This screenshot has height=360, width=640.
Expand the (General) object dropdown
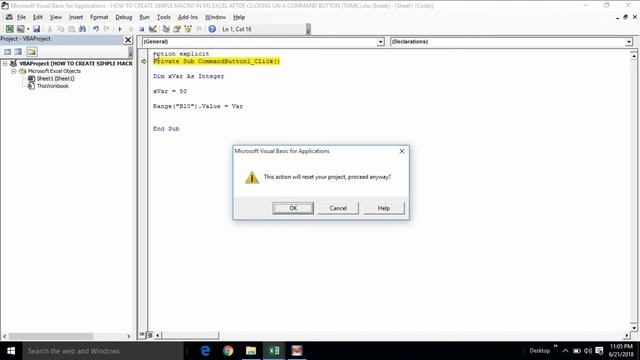pyautogui.click(x=380, y=42)
